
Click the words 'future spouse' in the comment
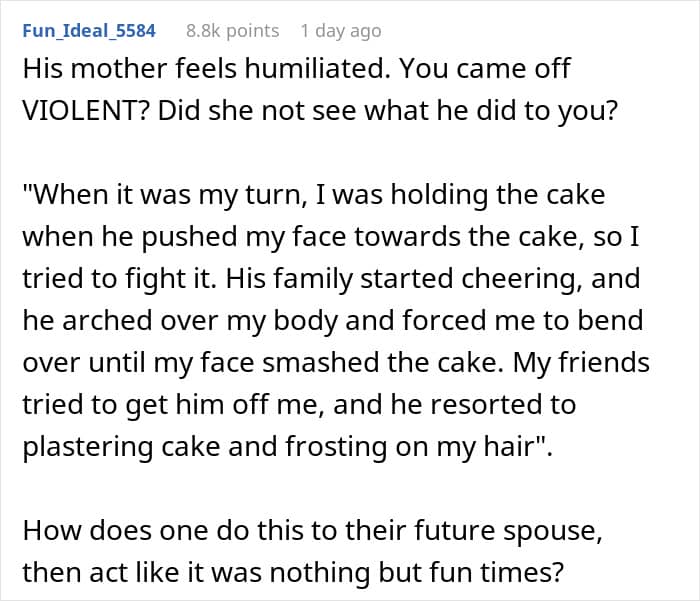(508, 531)
